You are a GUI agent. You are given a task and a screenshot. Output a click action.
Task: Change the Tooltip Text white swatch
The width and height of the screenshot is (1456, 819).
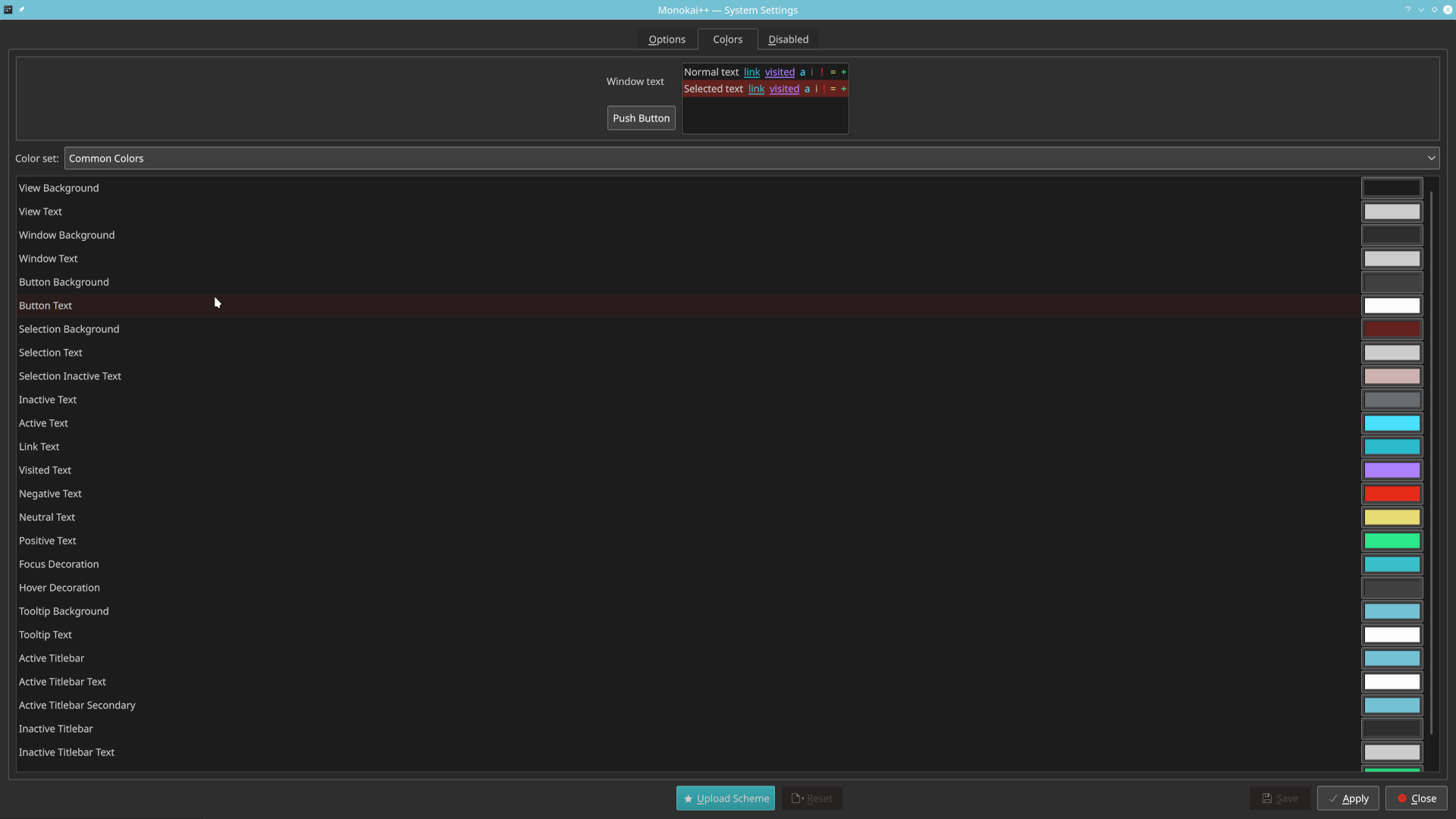point(1392,635)
